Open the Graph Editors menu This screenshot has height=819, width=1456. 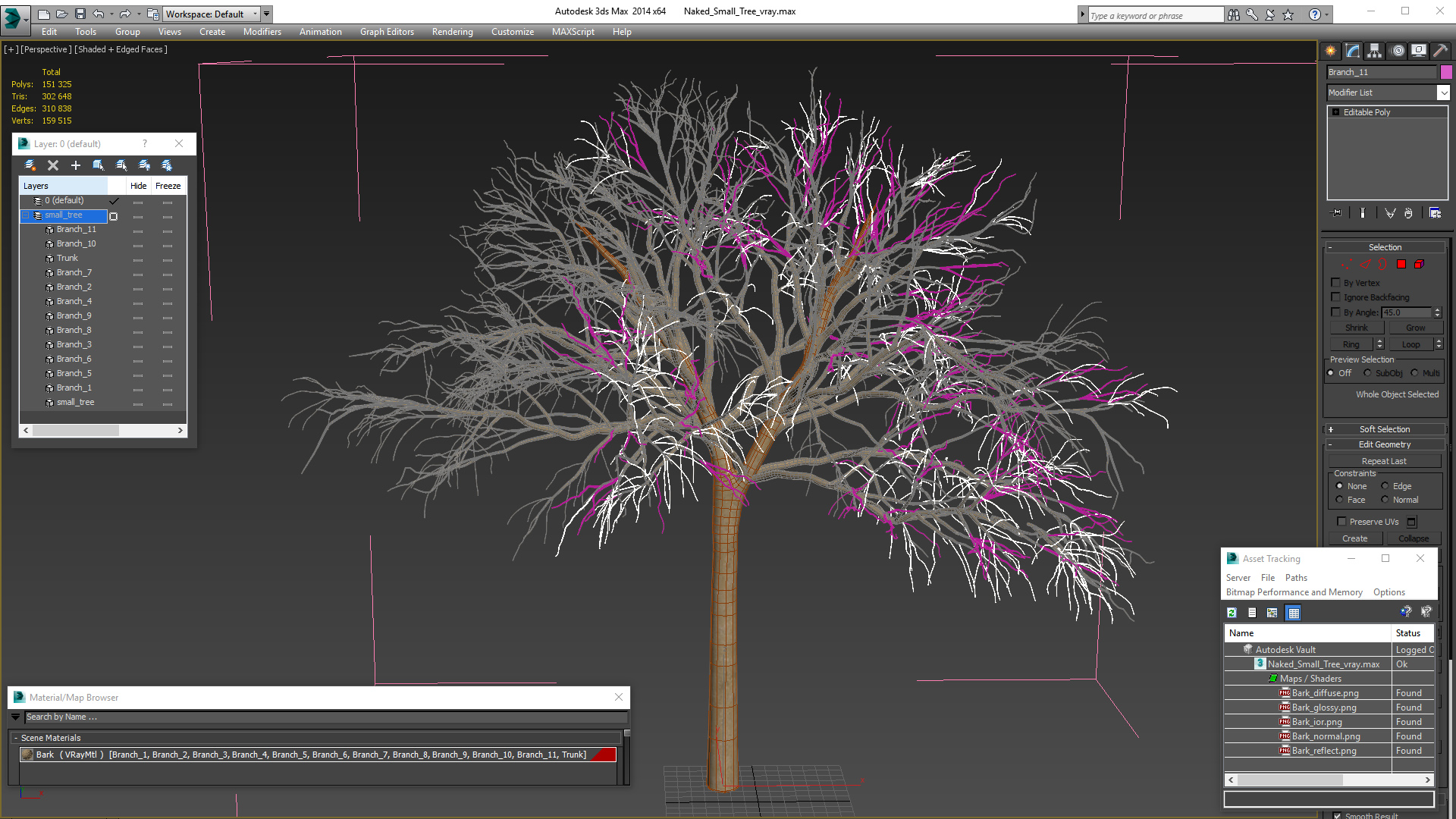pos(387,32)
